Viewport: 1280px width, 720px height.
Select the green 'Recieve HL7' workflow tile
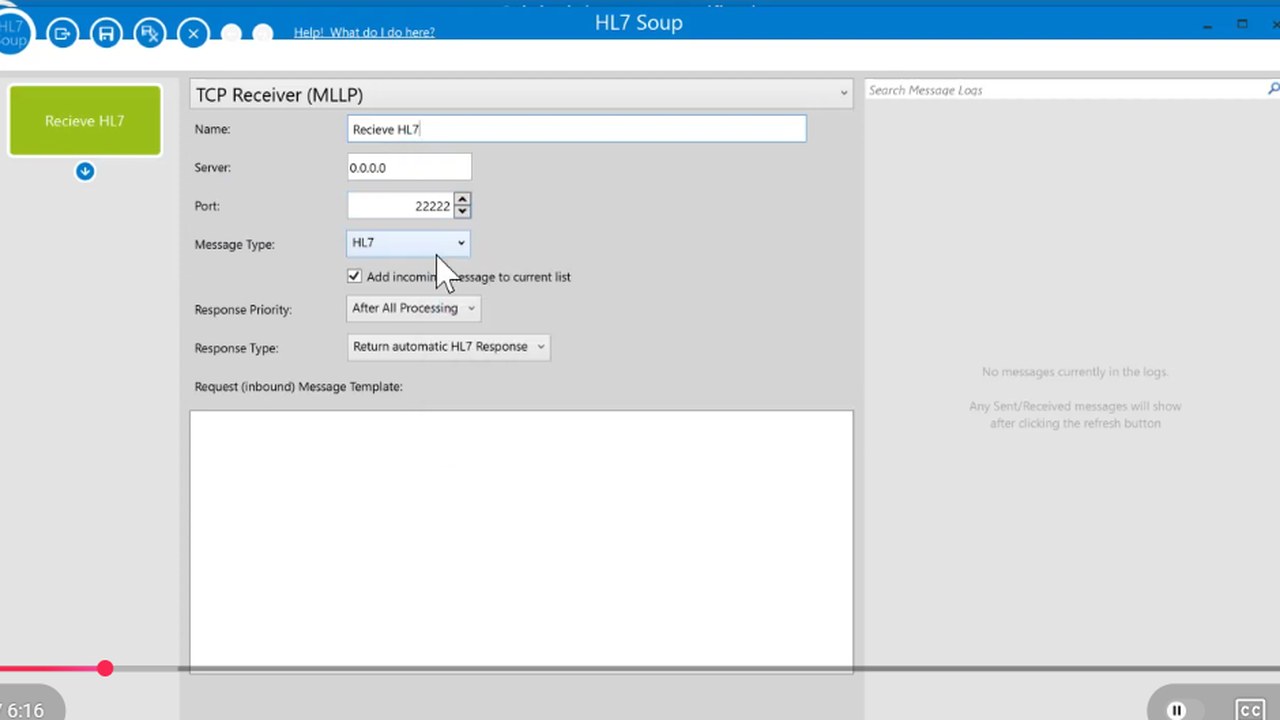click(85, 120)
